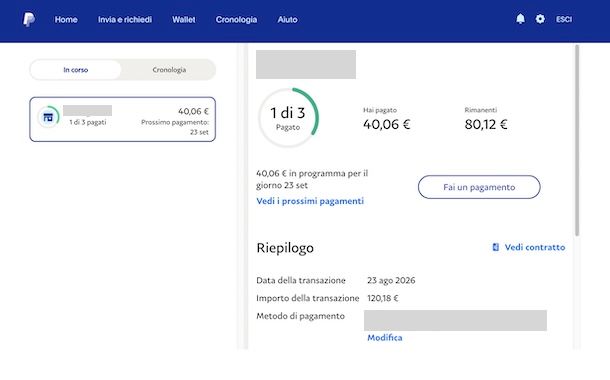This screenshot has width=610, height=380.
Task: Switch to the Cronologia tab toggle
Action: coord(169,70)
